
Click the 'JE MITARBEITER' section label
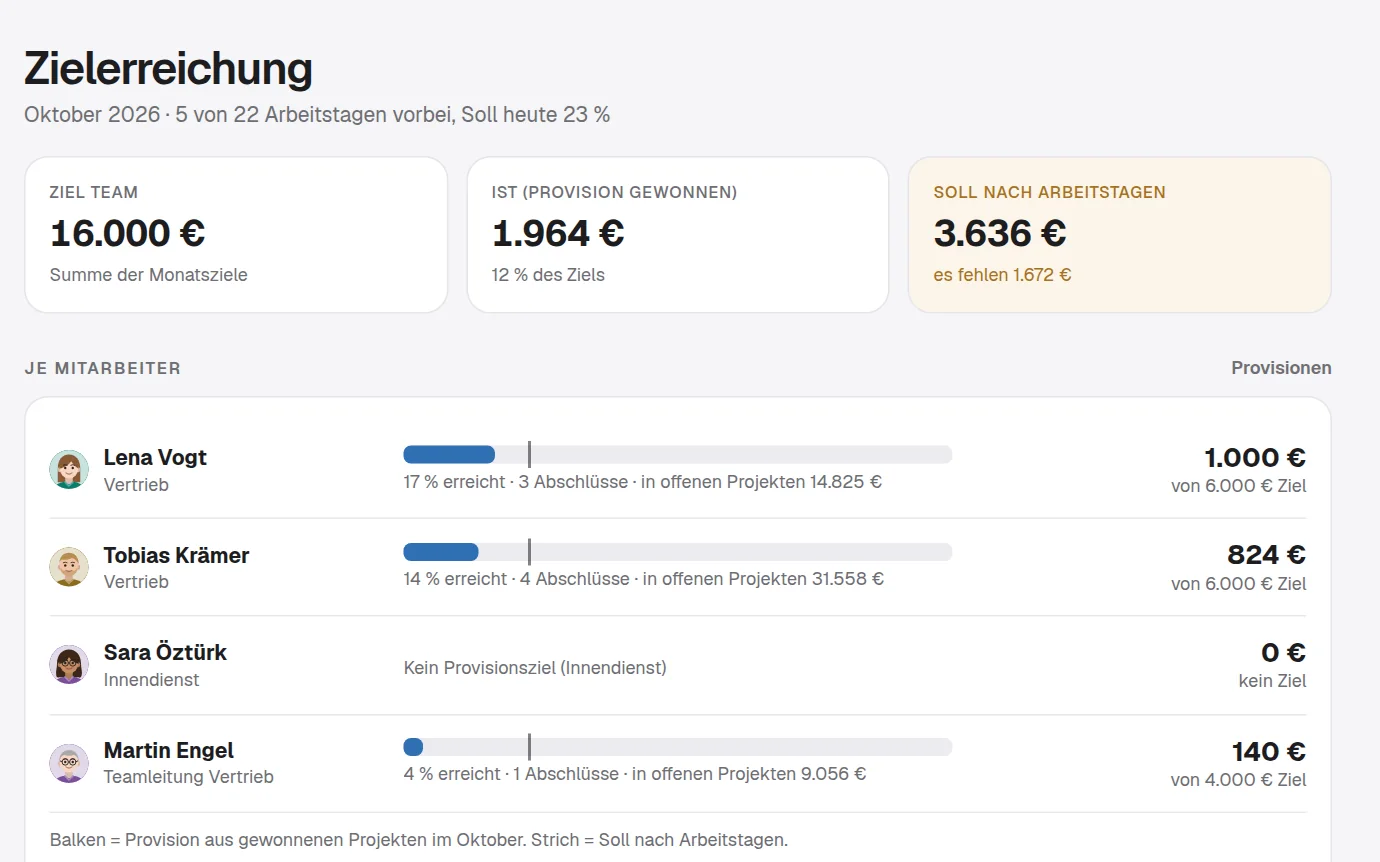click(x=103, y=368)
